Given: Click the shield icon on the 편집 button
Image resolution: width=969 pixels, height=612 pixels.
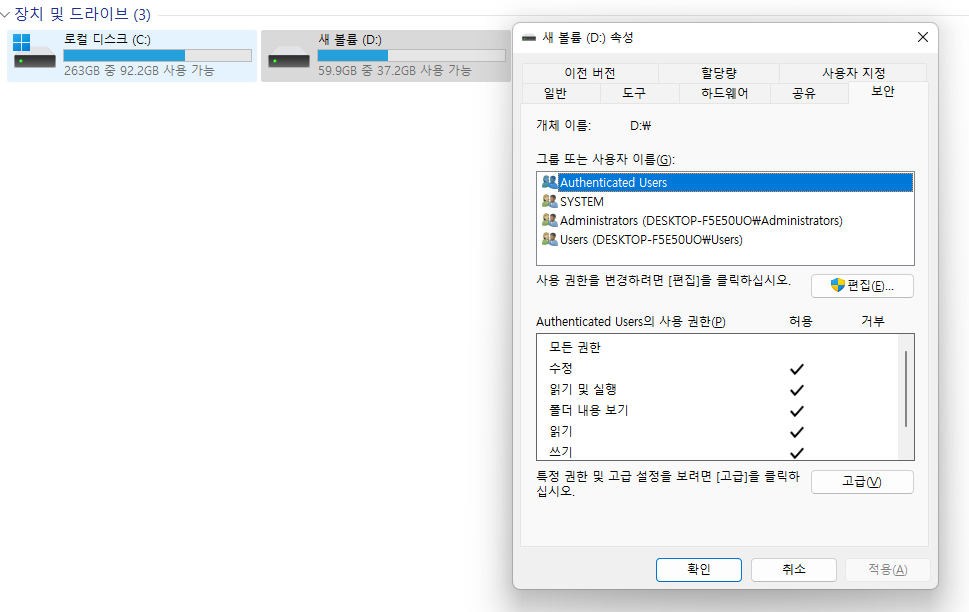Looking at the screenshot, I should pyautogui.click(x=837, y=285).
